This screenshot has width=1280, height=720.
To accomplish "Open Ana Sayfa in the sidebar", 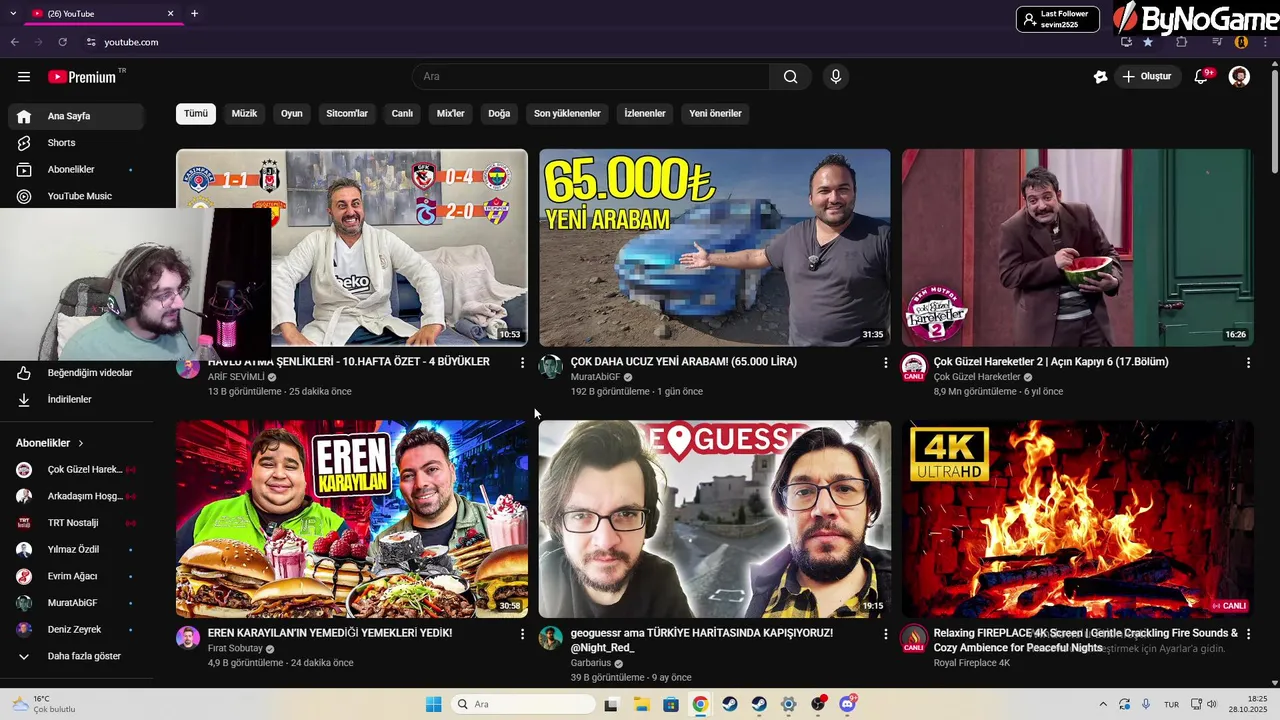I will pos(76,116).
